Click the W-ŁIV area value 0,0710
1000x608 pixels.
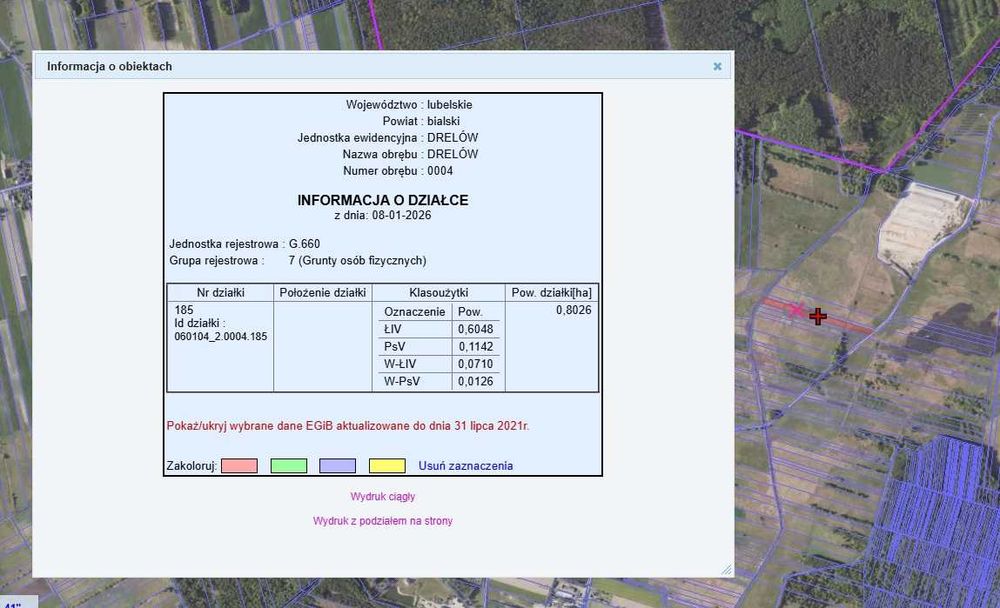(x=475, y=364)
